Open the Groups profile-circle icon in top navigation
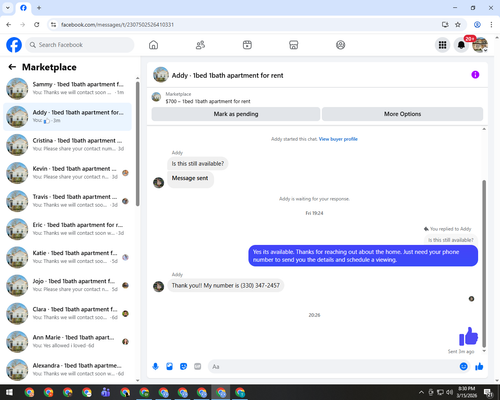 (340, 45)
